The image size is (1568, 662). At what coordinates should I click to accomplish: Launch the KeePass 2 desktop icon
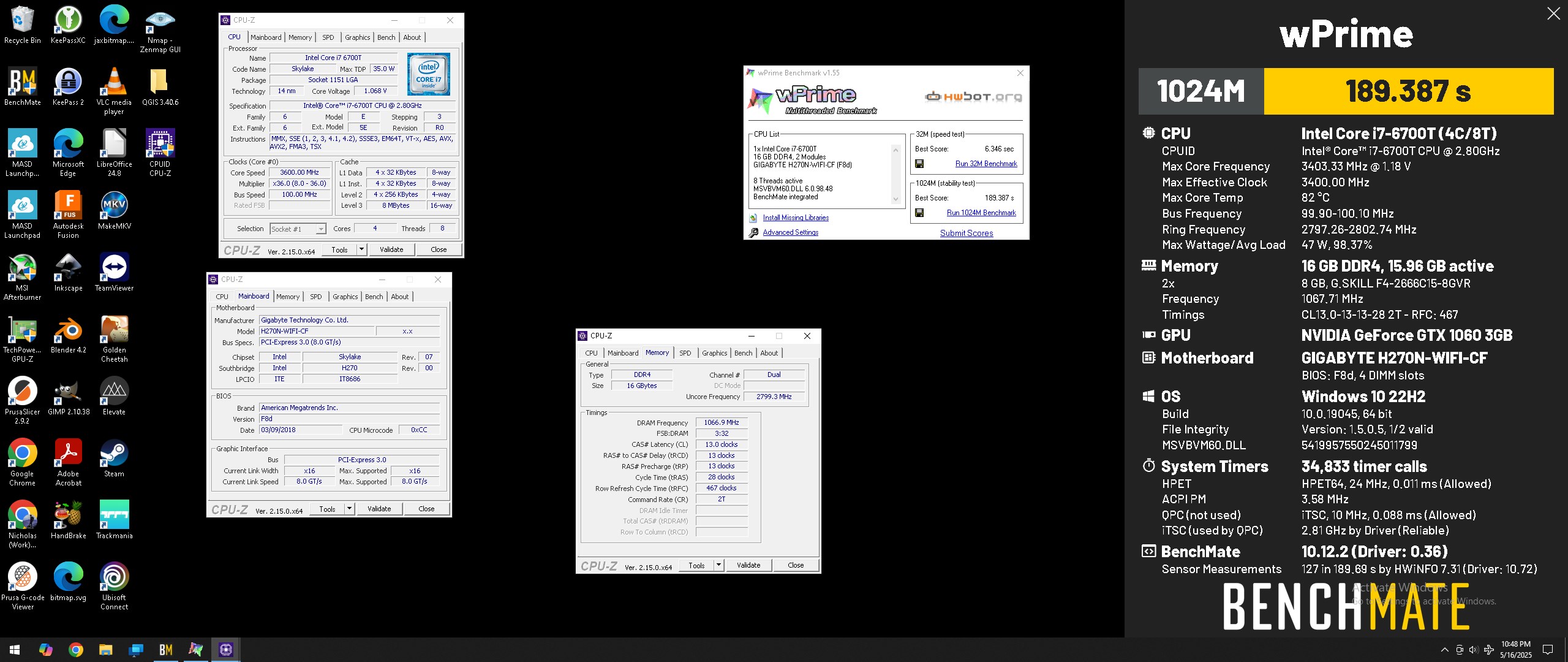[x=68, y=86]
